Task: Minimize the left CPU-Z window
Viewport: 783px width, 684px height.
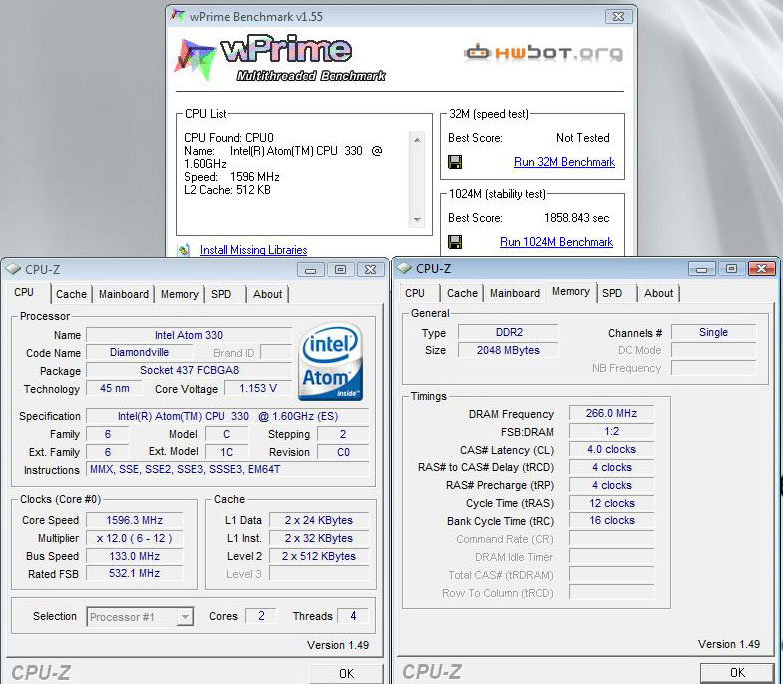Action: coord(311,270)
